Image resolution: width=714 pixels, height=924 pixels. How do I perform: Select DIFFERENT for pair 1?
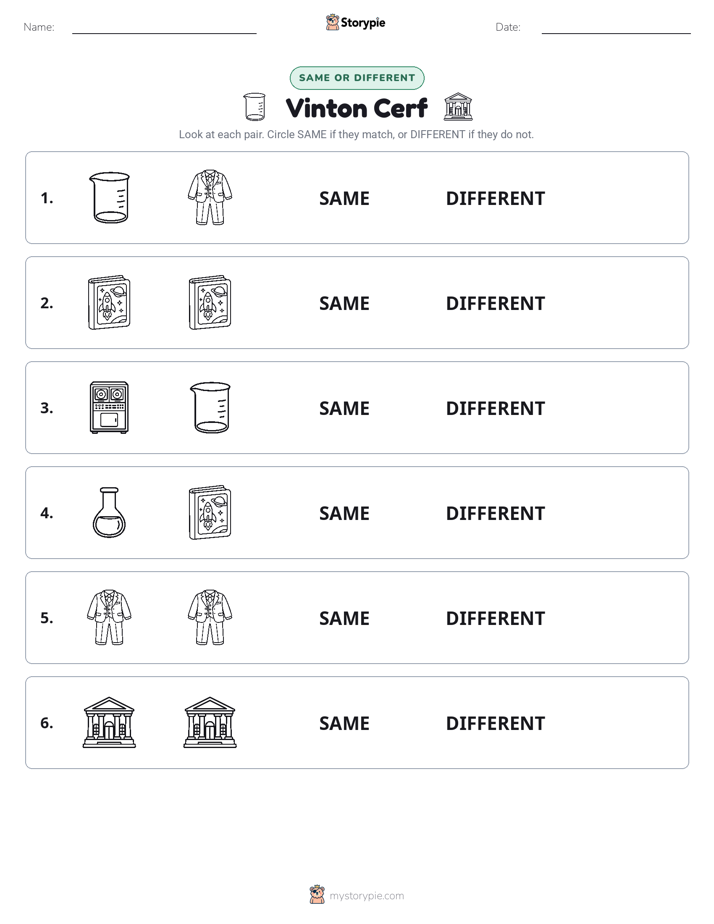[495, 199]
